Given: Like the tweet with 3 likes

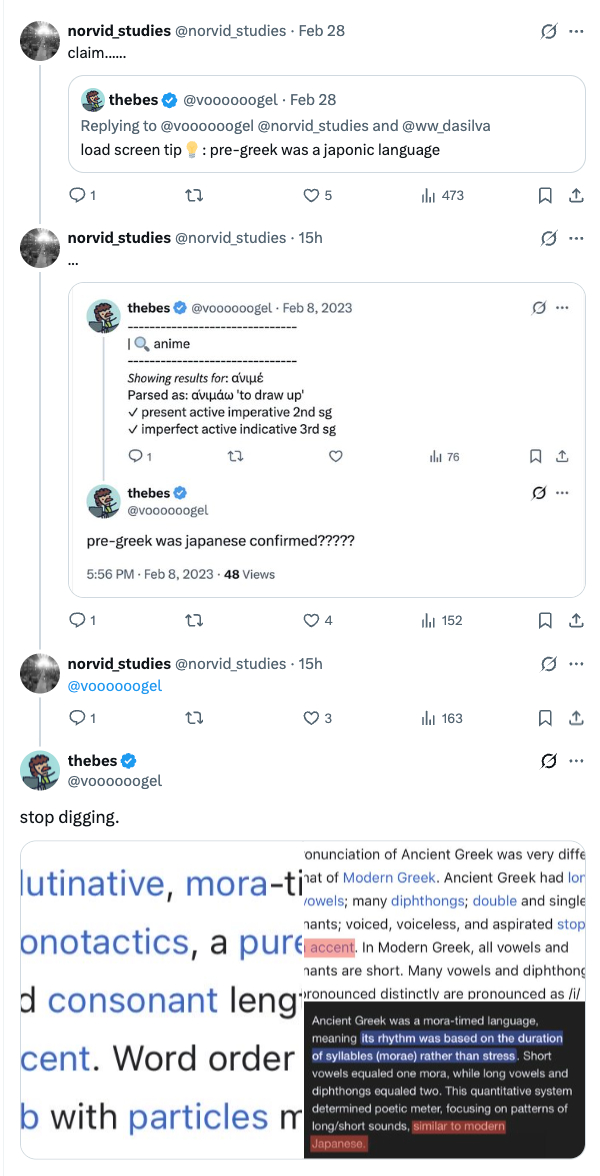Looking at the screenshot, I should (309, 718).
